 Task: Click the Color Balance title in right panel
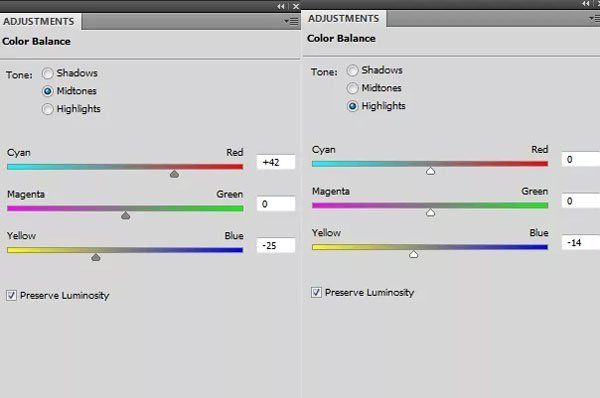coord(341,38)
